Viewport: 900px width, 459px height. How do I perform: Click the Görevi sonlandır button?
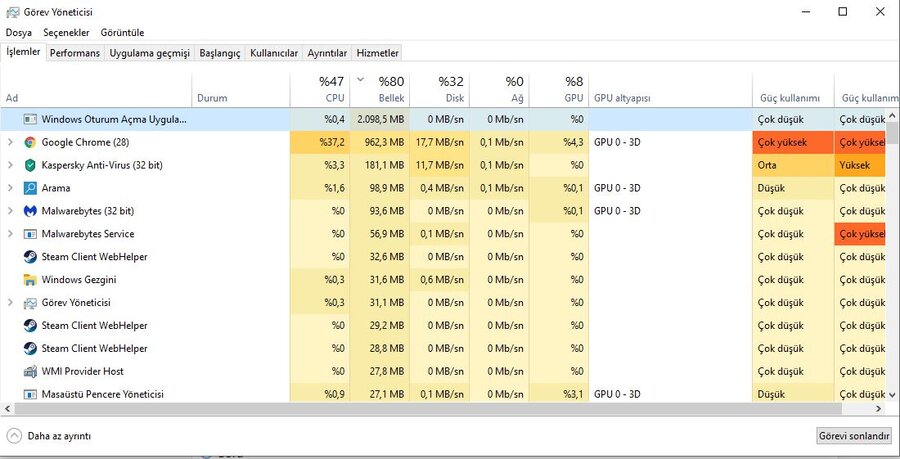click(854, 436)
